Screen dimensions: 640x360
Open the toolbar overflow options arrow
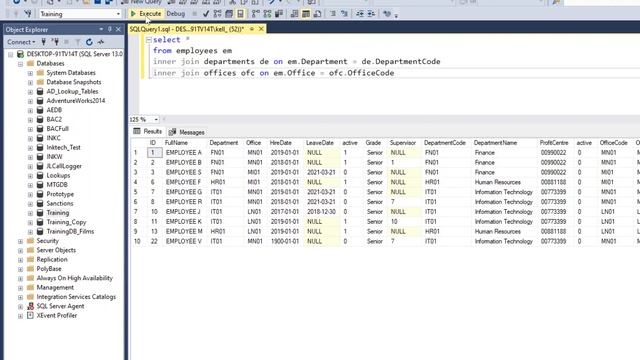[x=396, y=16]
